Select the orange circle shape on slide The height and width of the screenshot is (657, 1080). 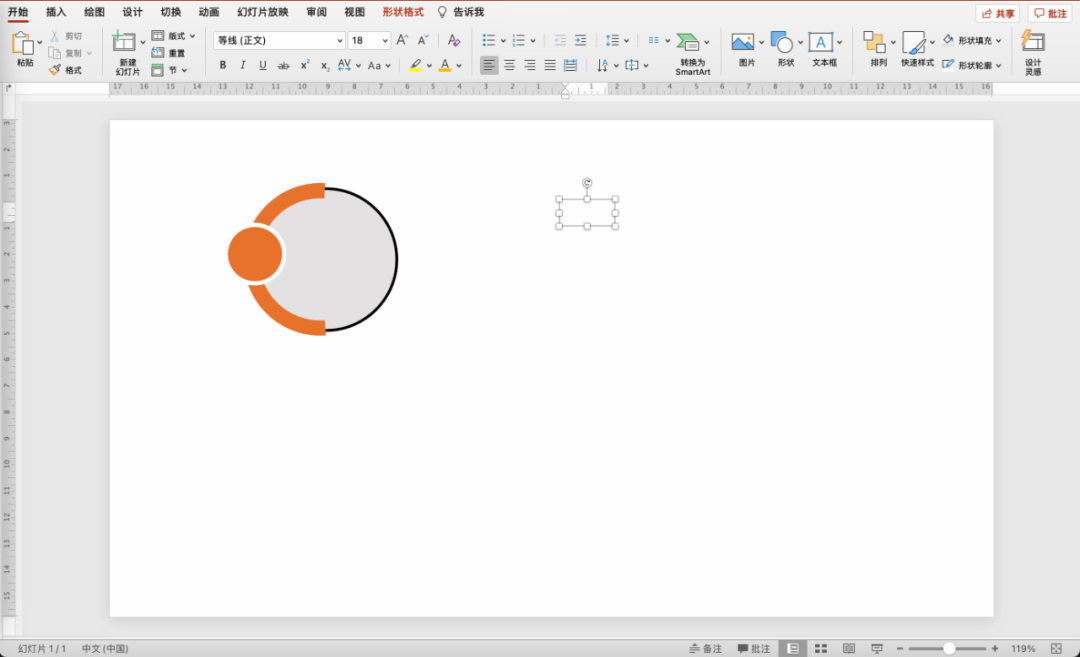point(255,254)
